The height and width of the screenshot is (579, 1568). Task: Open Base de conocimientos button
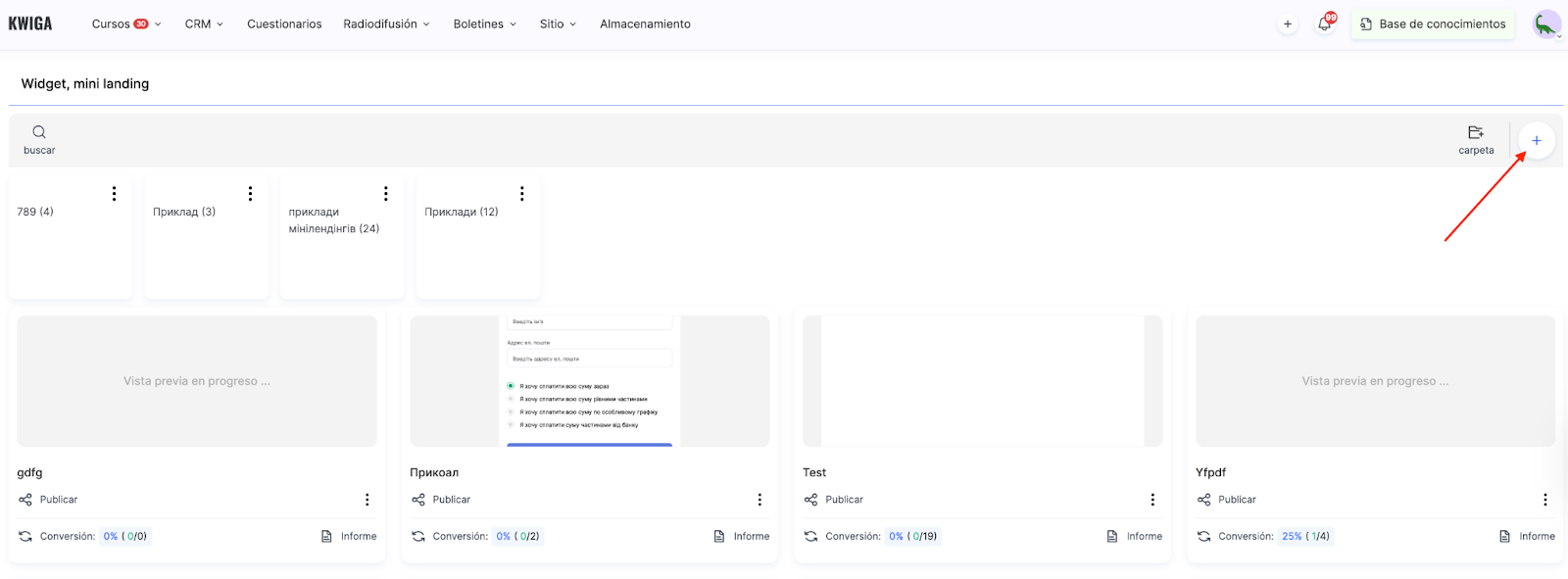coord(1432,24)
